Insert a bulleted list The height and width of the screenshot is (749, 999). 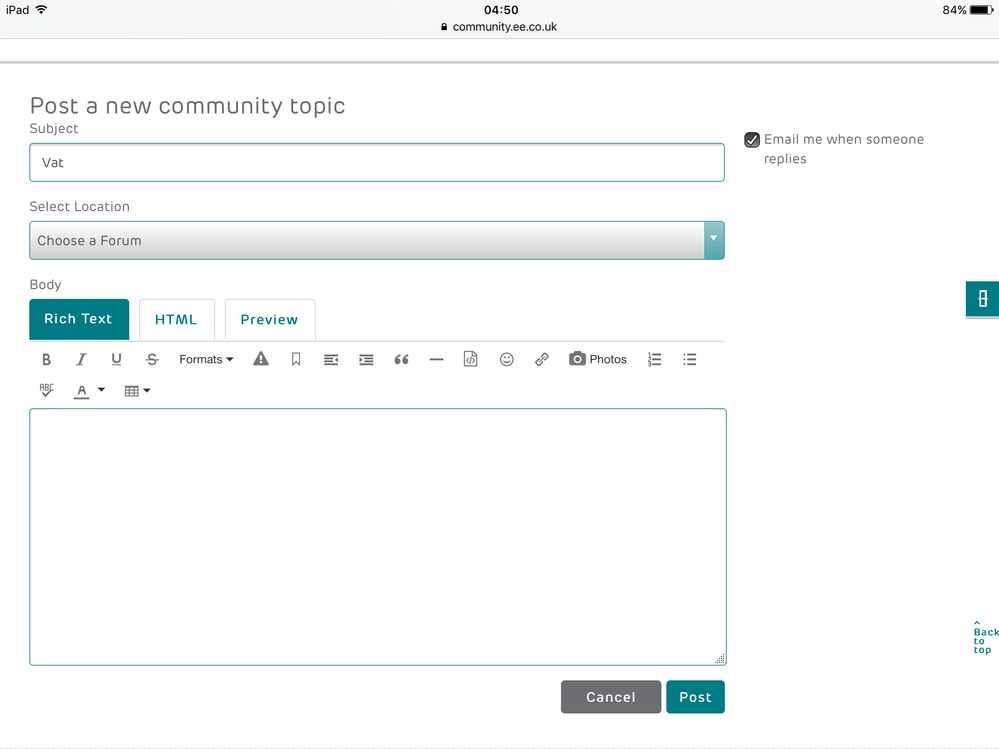tap(689, 359)
